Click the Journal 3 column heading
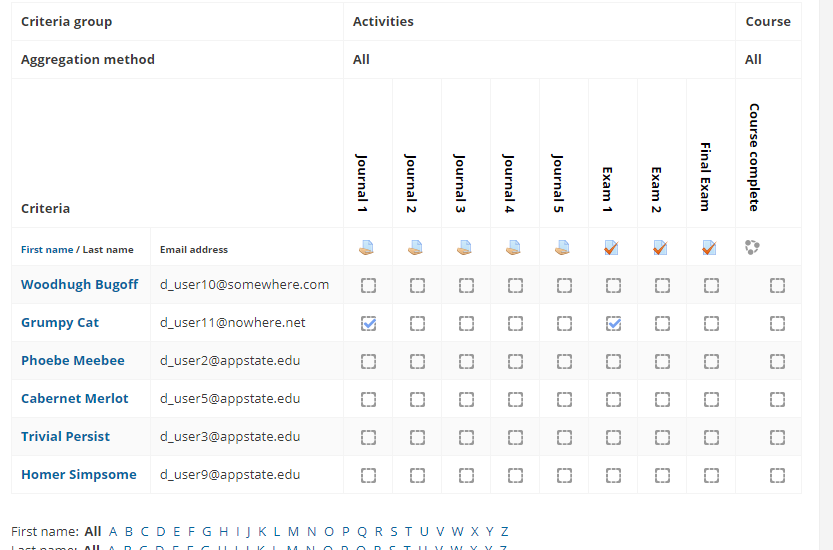Screen dimensions: 833x550 point(460,183)
